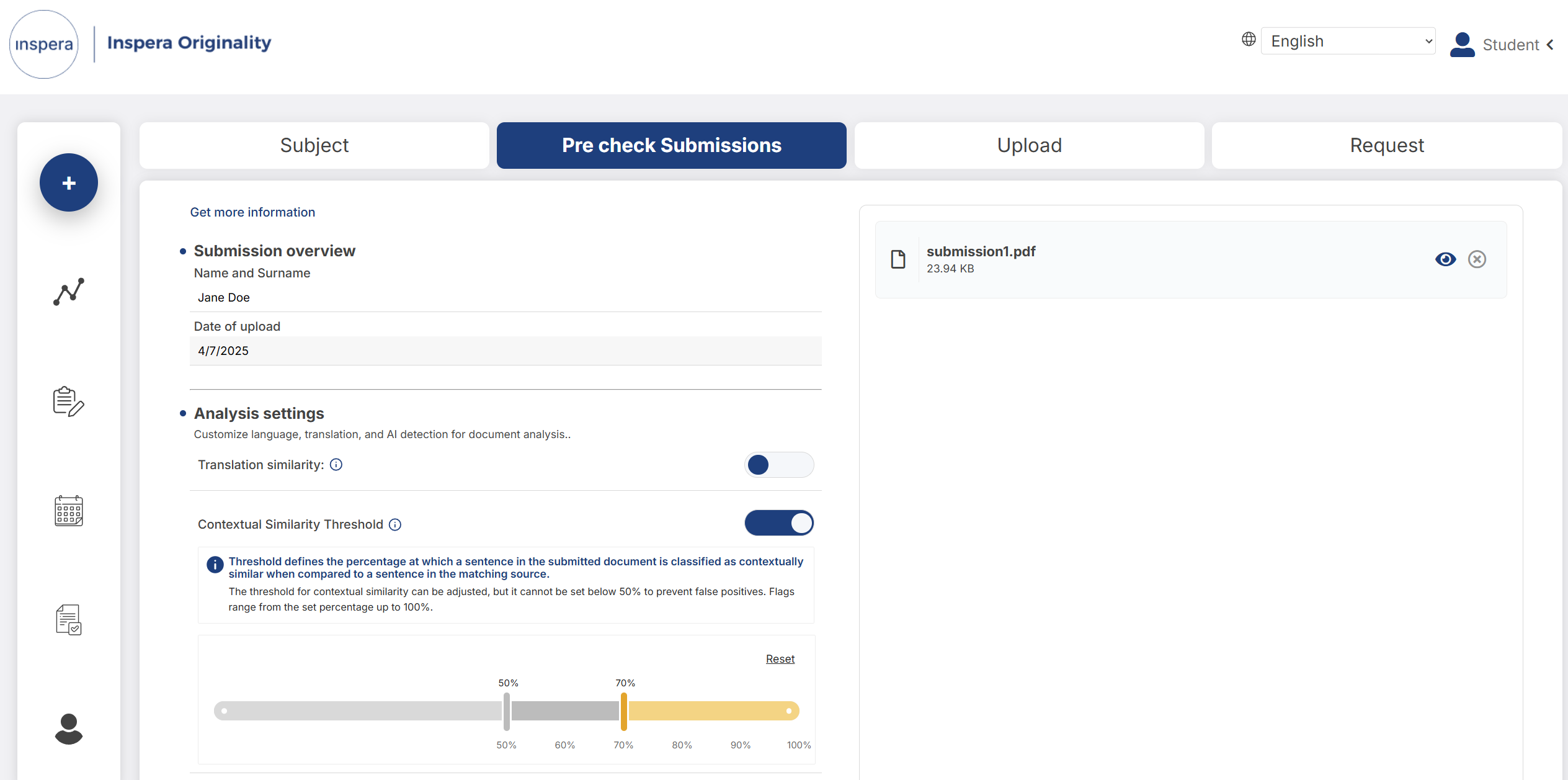Open the calendar sidebar icon
This screenshot has width=1568, height=780.
[x=69, y=511]
